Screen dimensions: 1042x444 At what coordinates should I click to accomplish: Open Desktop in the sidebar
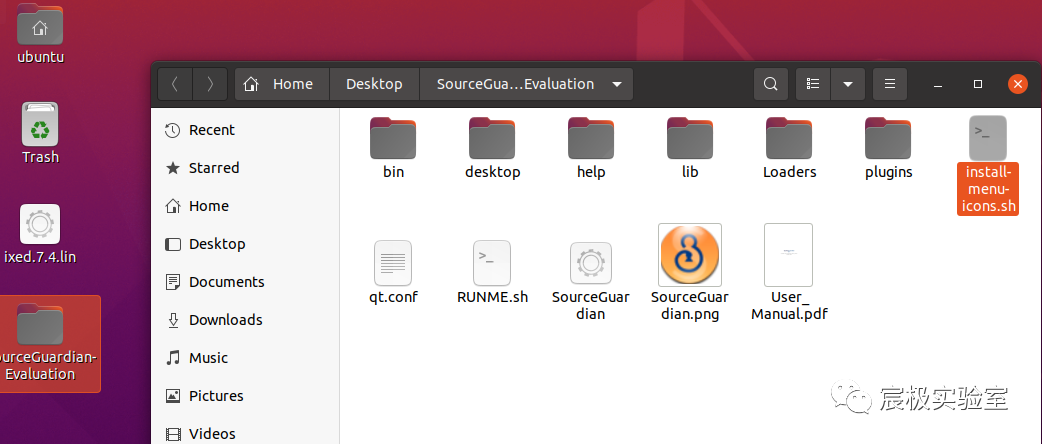245,244
